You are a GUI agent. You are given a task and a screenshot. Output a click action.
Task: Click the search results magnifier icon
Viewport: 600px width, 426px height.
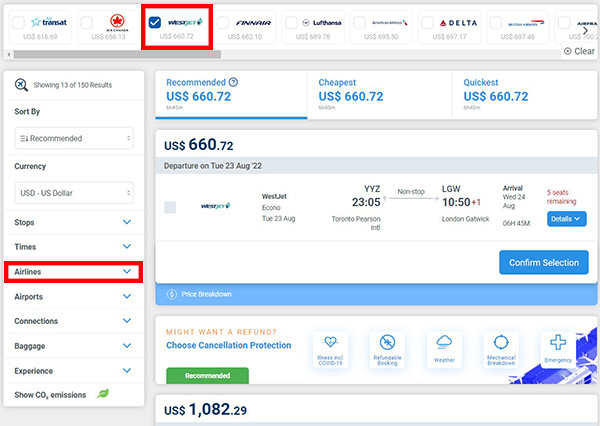21,85
